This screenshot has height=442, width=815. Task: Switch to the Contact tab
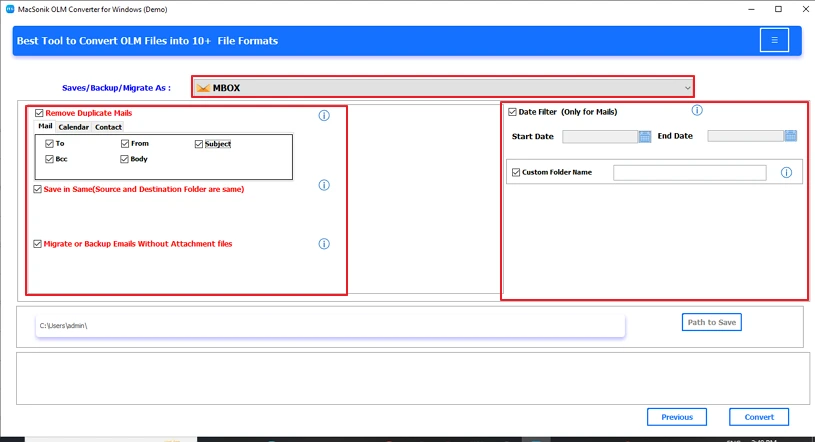pos(108,127)
